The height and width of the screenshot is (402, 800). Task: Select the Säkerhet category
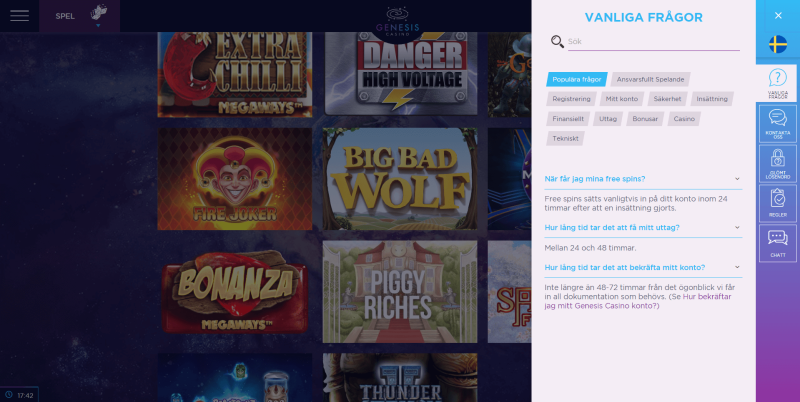coord(667,99)
